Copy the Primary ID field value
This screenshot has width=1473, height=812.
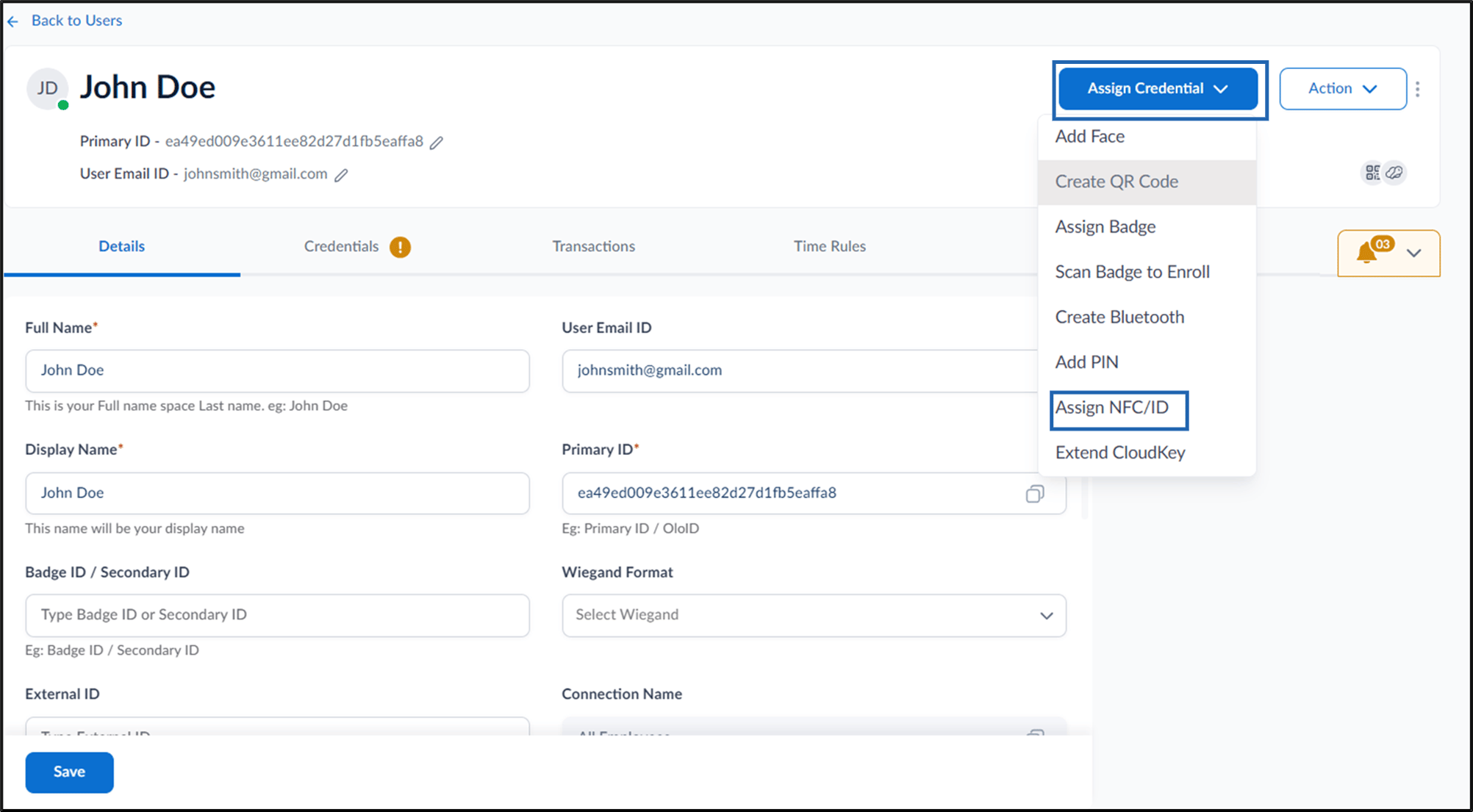pyautogui.click(x=1035, y=494)
